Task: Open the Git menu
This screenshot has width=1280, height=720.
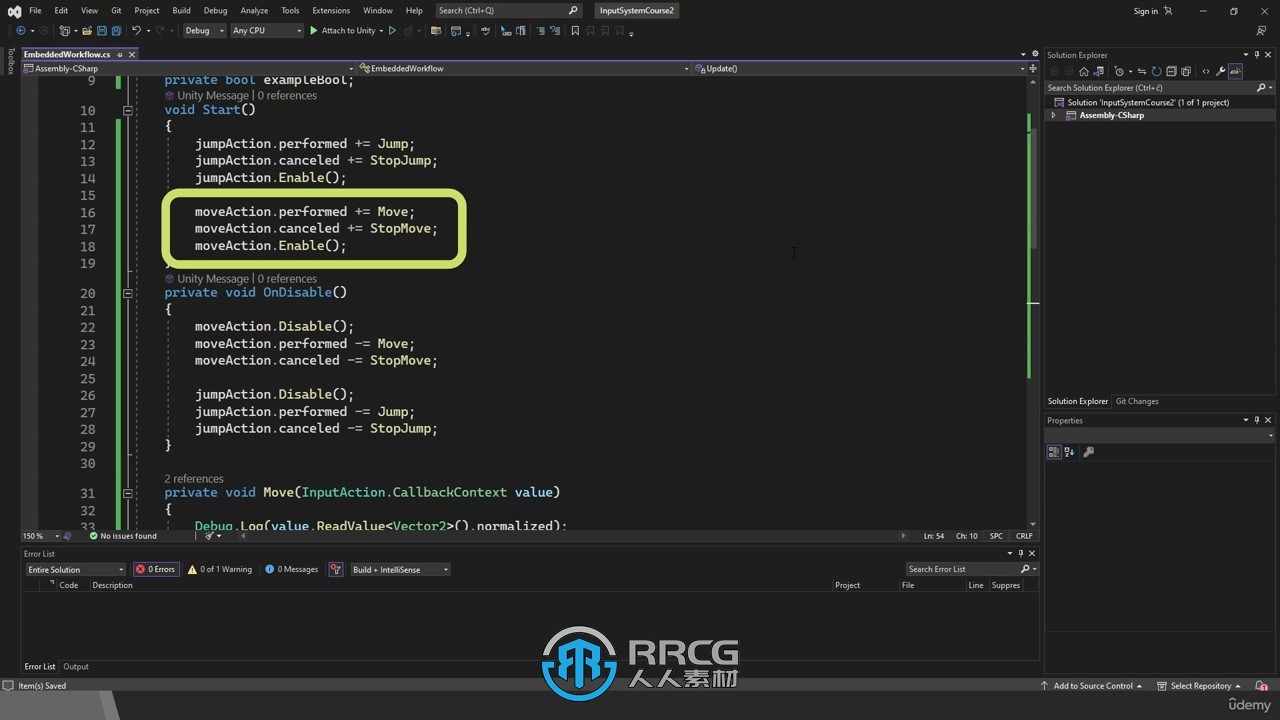Action: [x=116, y=11]
